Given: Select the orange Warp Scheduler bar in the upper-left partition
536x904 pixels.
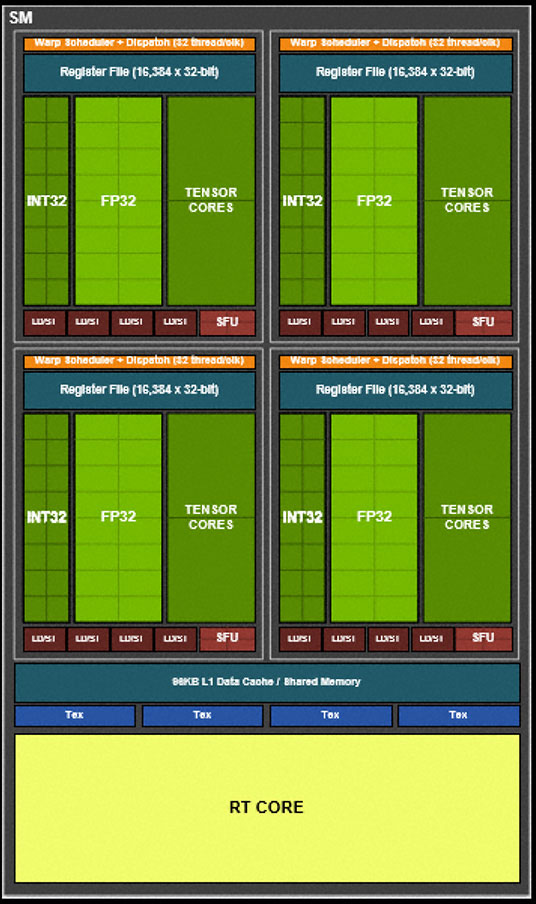Looking at the screenshot, I should [x=139, y=43].
